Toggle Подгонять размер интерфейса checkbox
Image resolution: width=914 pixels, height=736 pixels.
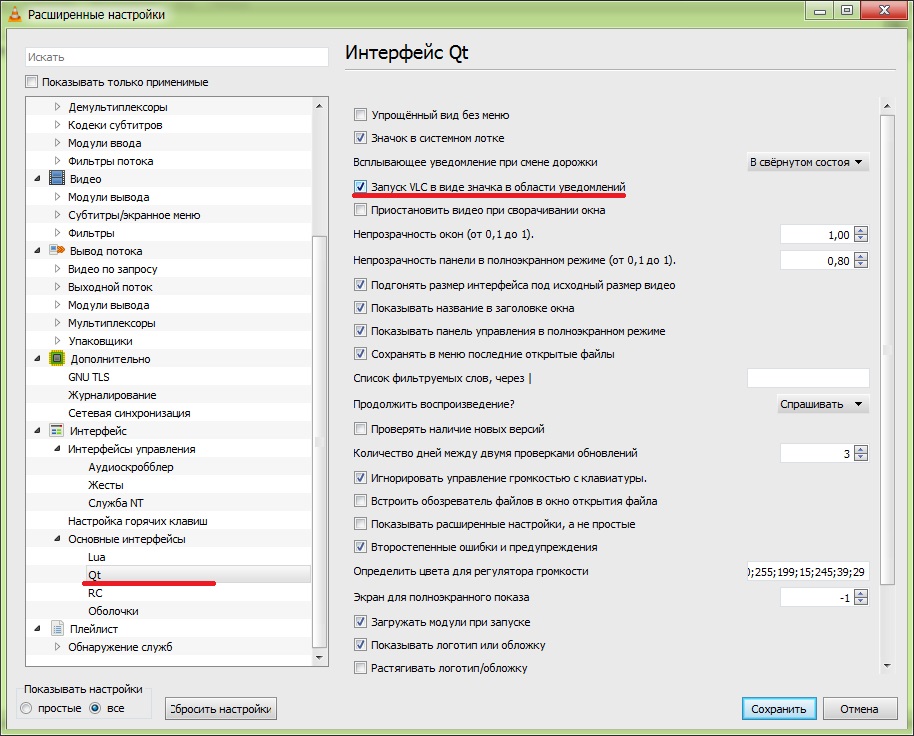pyautogui.click(x=360, y=285)
